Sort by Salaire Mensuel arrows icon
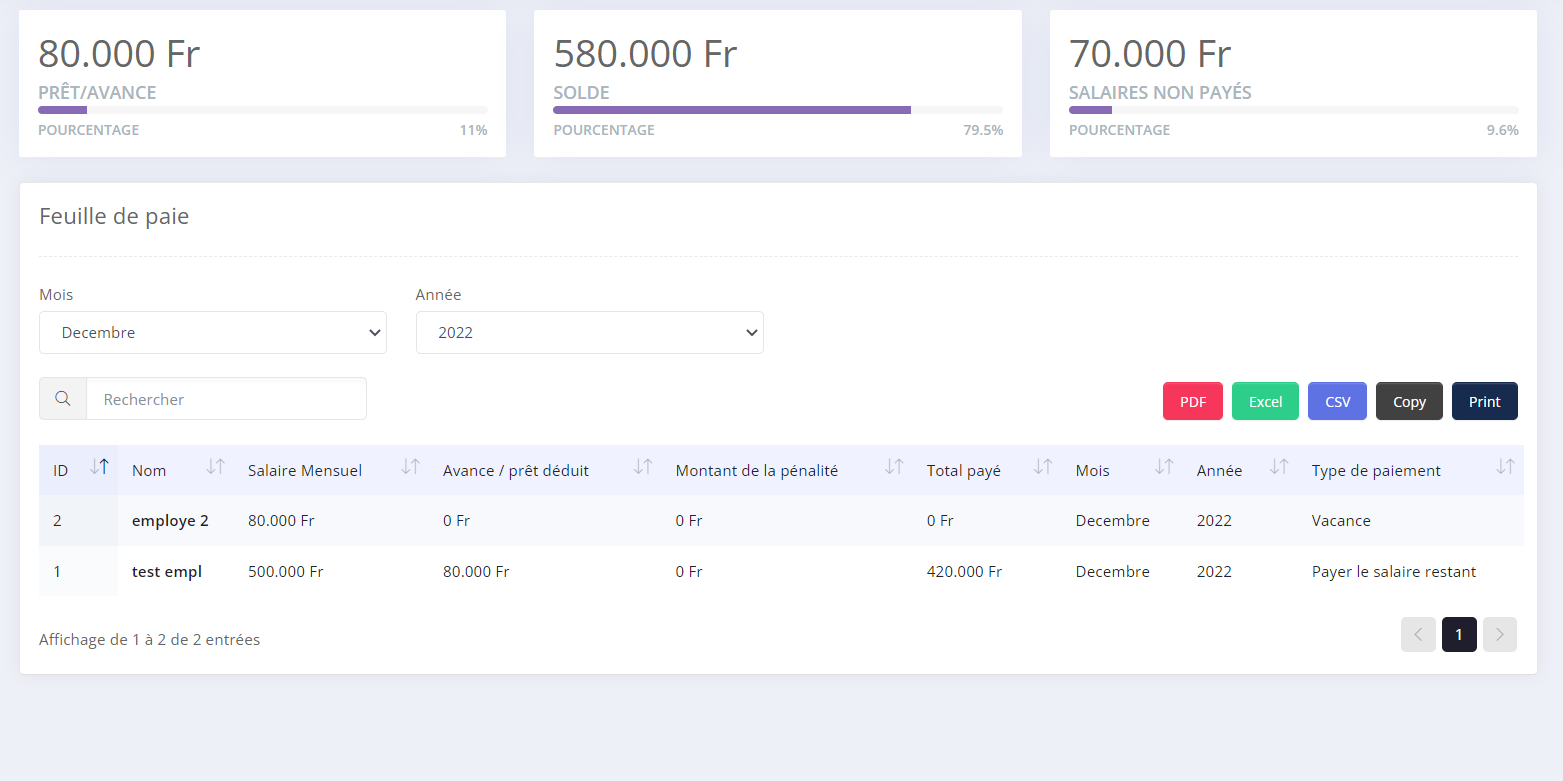This screenshot has height=781, width=1563. [x=410, y=467]
